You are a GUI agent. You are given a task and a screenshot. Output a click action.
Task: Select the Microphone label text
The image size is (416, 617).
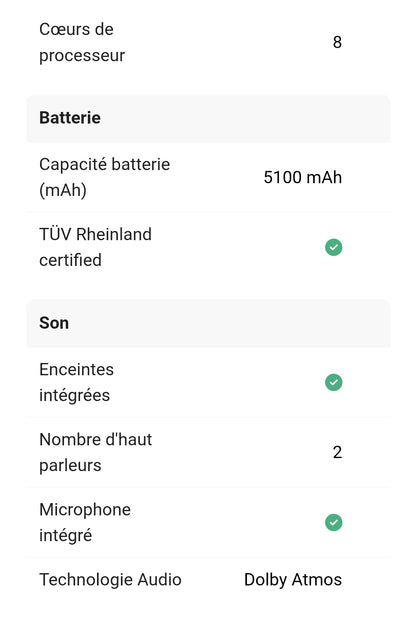(x=85, y=510)
